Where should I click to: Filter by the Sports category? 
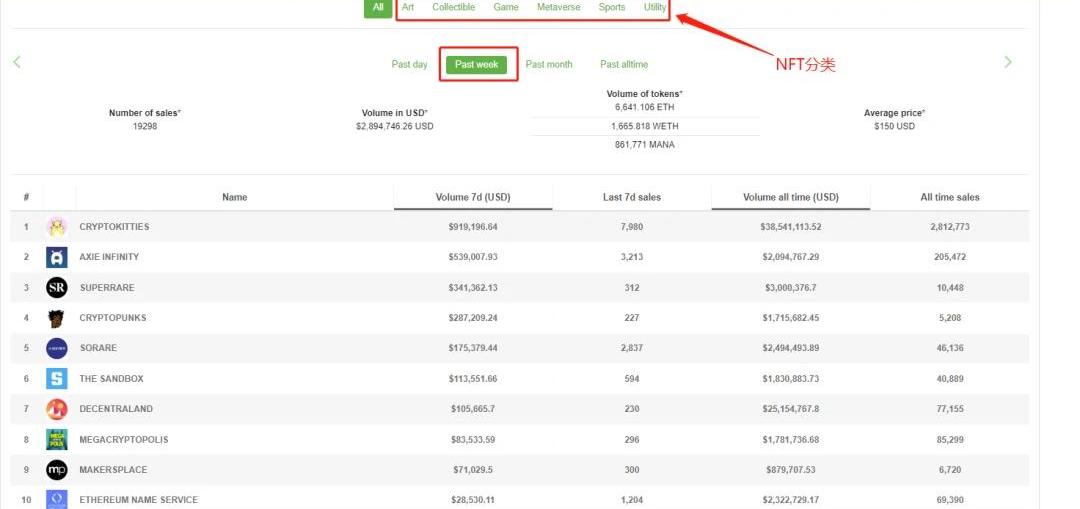click(612, 7)
